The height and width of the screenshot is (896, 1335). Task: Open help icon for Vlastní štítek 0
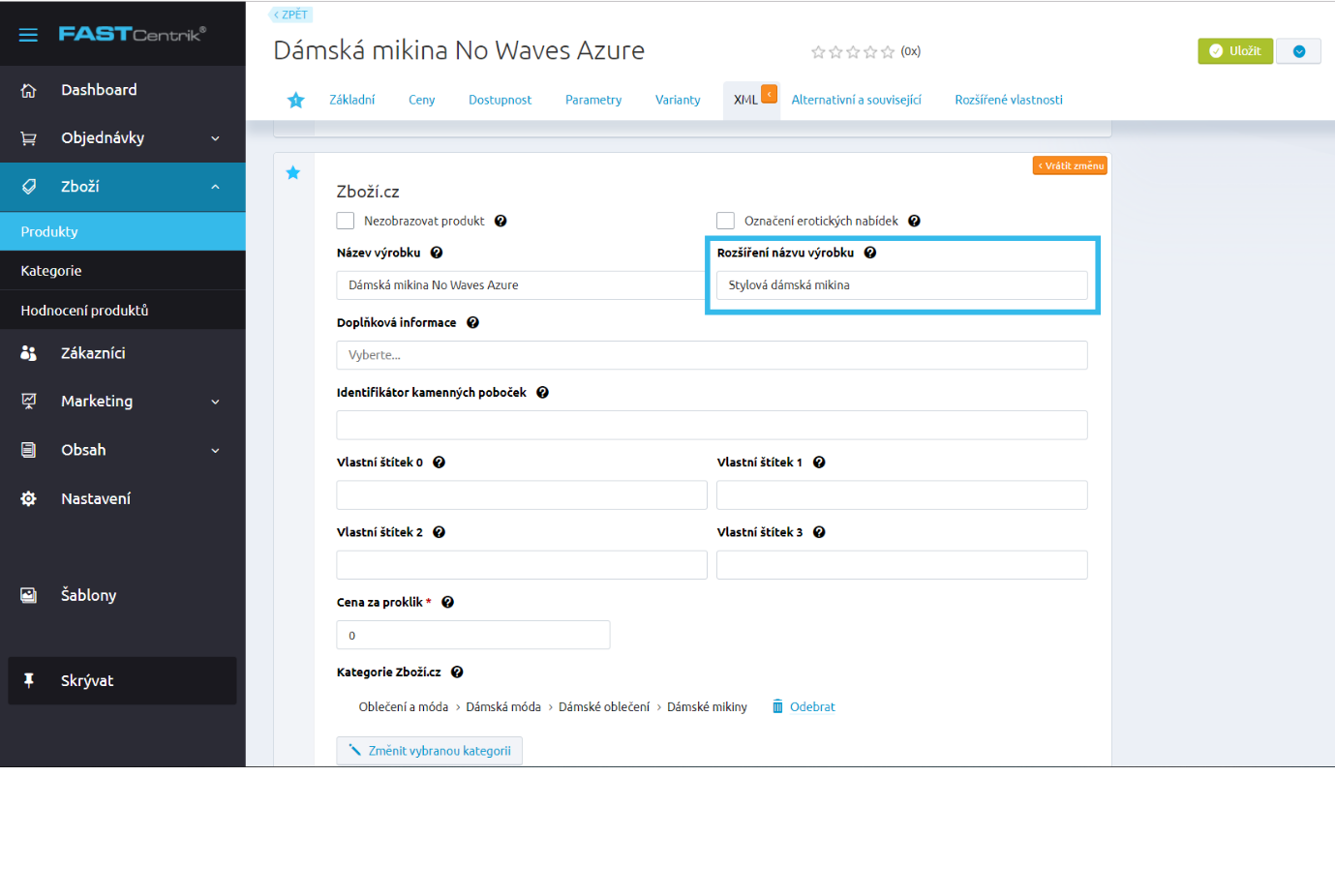tap(439, 463)
